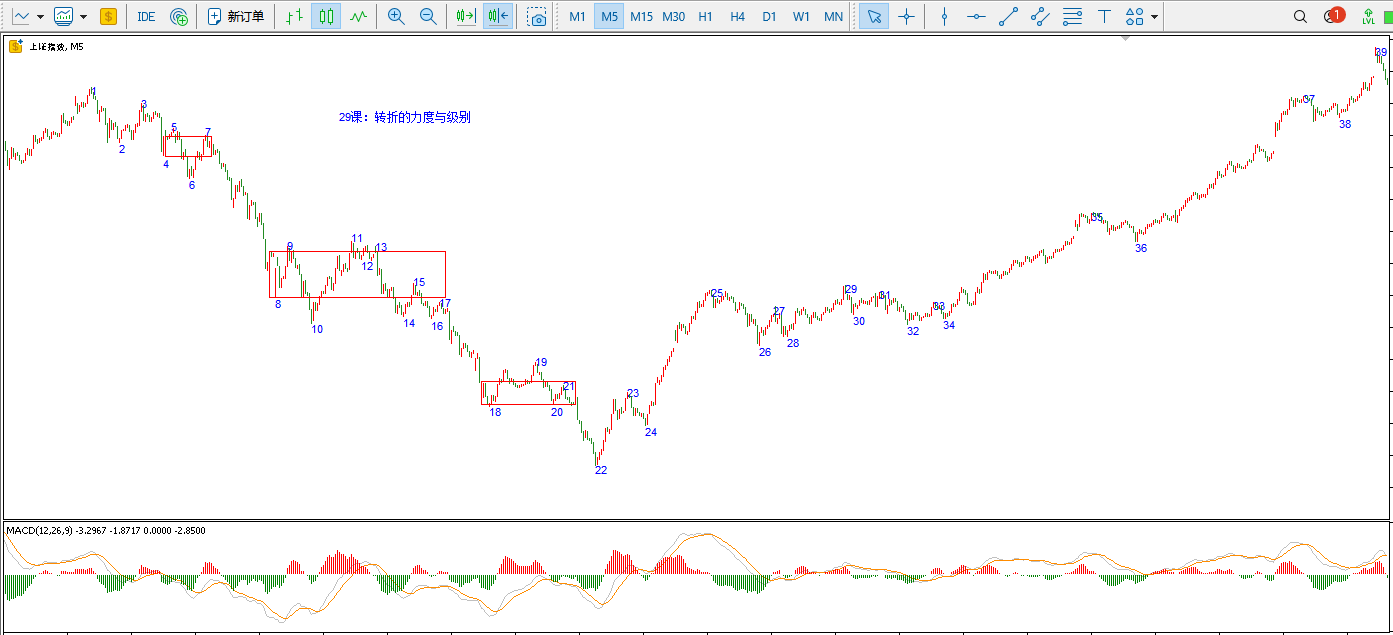
Task: Open the IDE MetaEditor button
Action: pos(146,16)
